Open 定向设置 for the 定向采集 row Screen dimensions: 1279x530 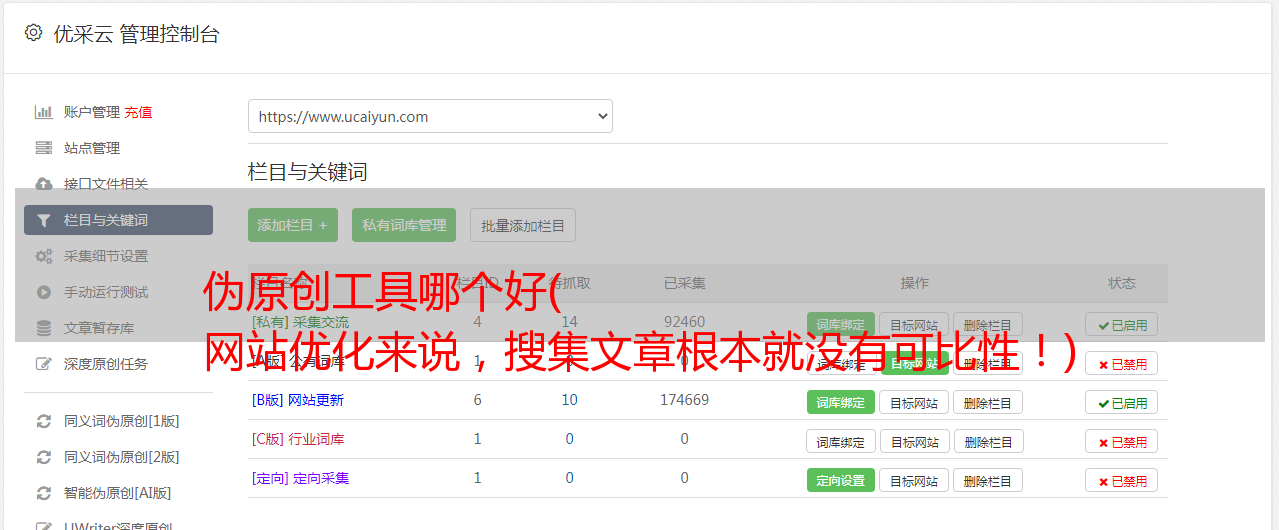[x=841, y=480]
